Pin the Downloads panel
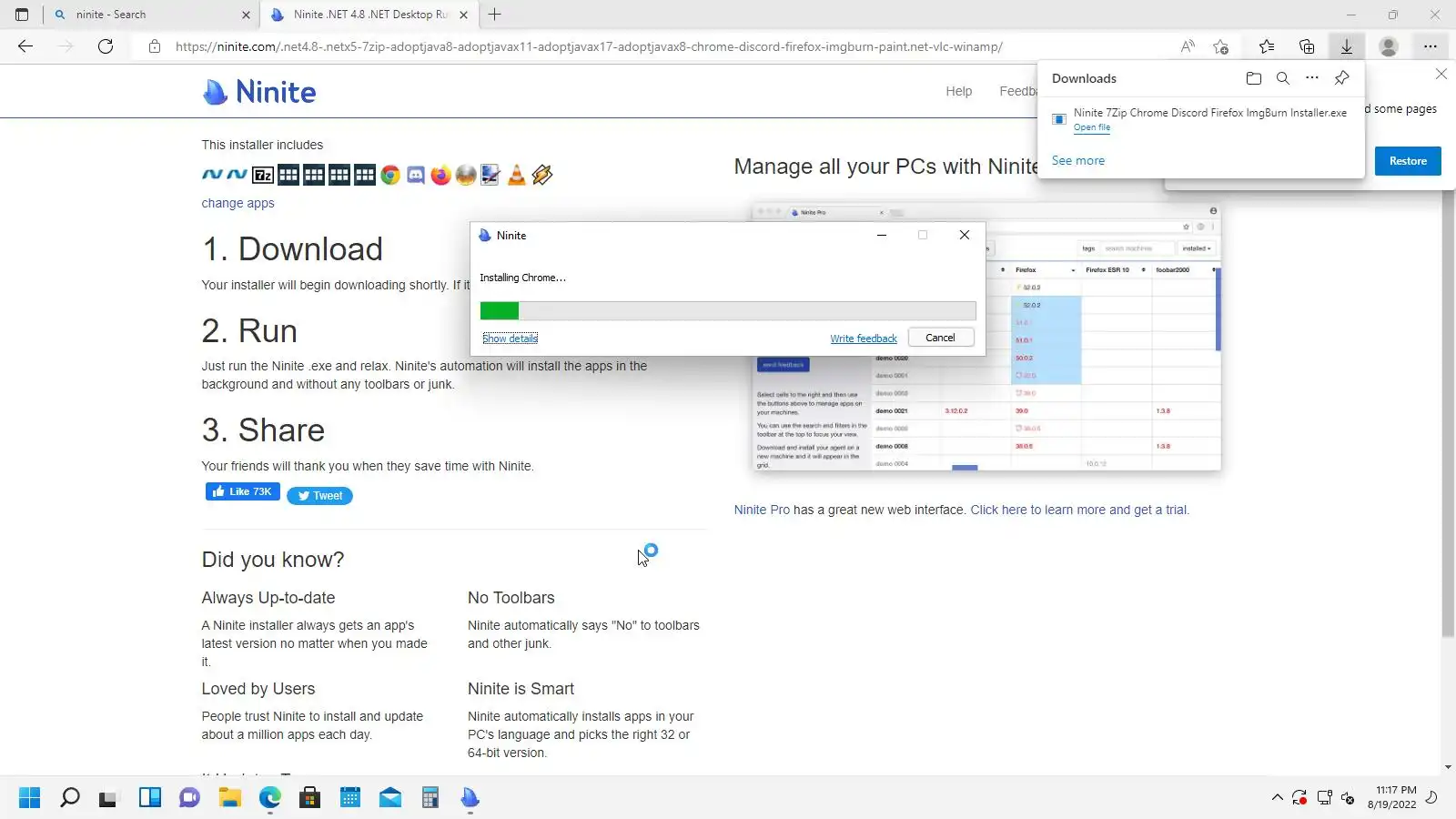Screen dimensions: 1456x819 1341,78
